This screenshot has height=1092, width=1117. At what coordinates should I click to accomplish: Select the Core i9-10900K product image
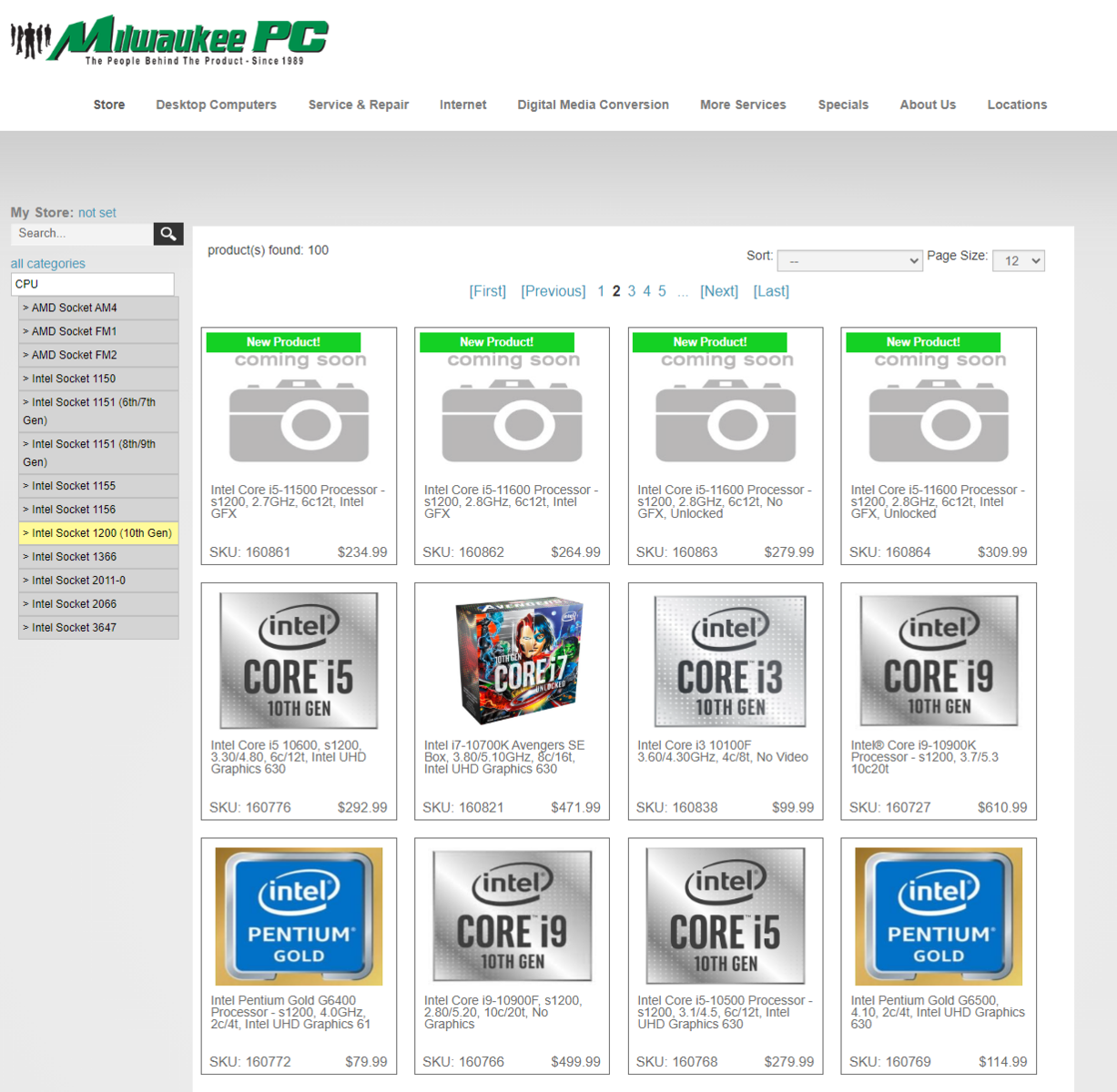click(939, 660)
